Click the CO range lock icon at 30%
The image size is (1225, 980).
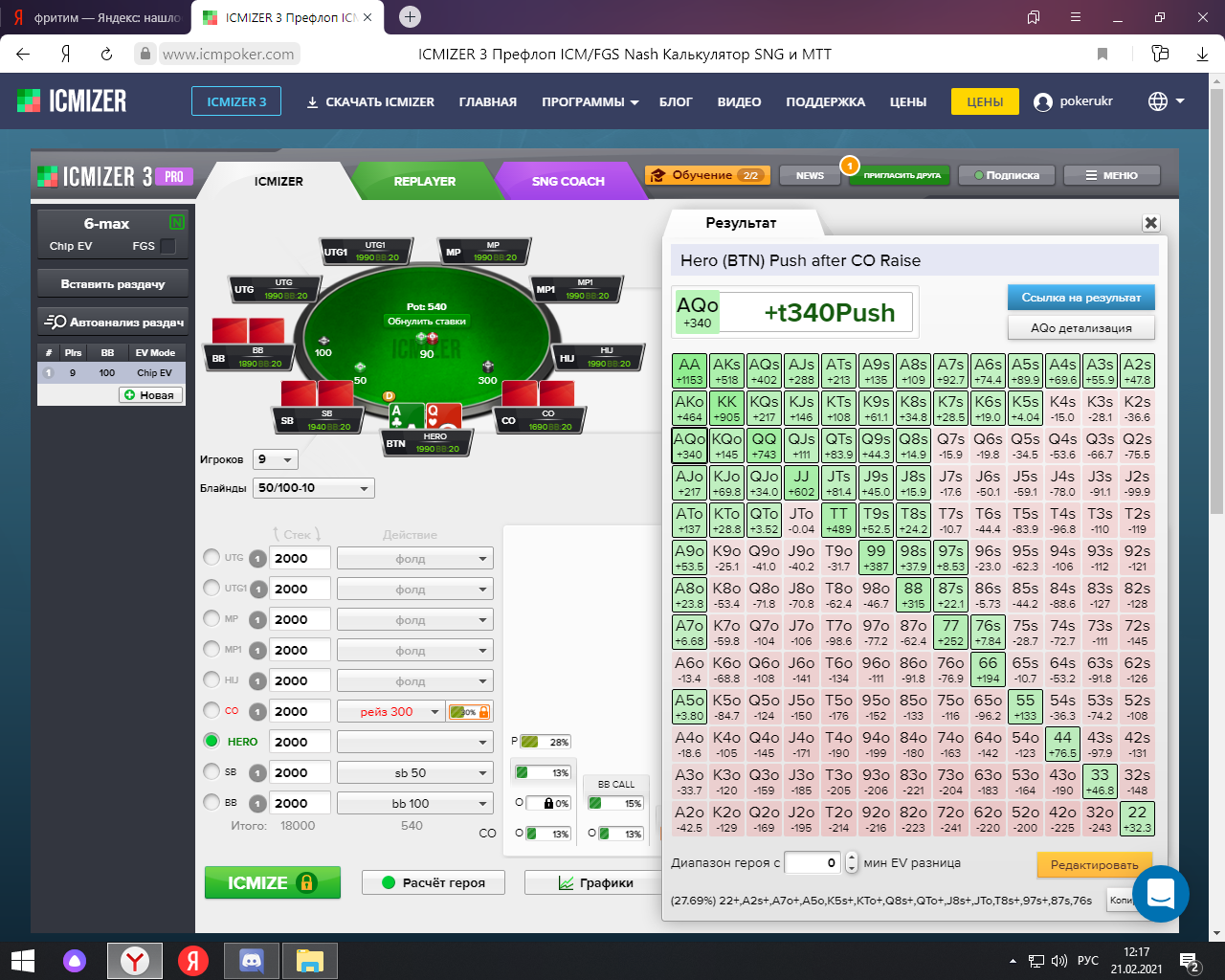484,712
